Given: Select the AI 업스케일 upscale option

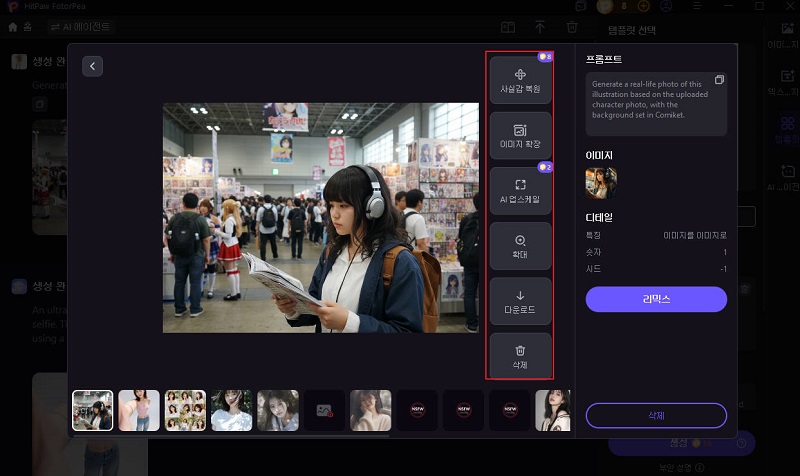Looking at the screenshot, I should point(520,191).
